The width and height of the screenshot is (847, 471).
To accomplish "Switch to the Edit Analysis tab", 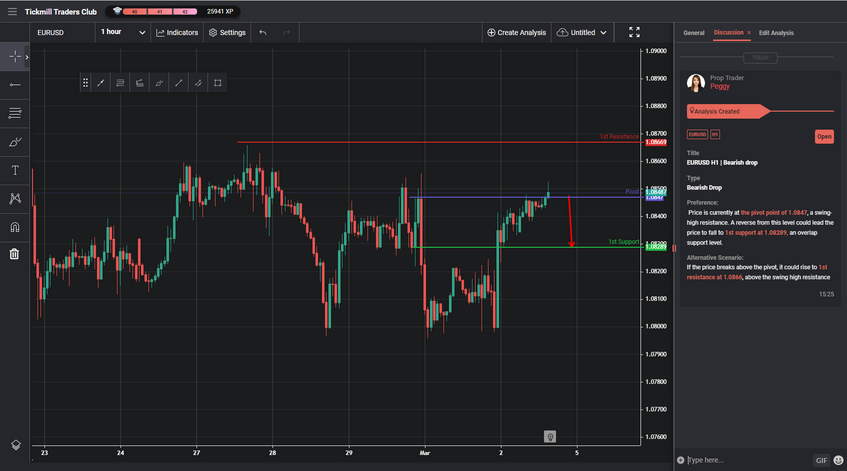I will click(x=776, y=33).
